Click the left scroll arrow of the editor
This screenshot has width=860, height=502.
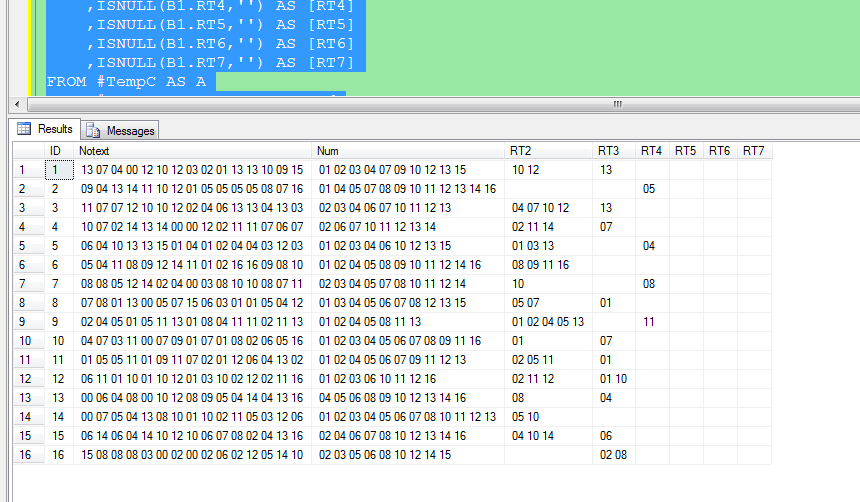[17, 104]
